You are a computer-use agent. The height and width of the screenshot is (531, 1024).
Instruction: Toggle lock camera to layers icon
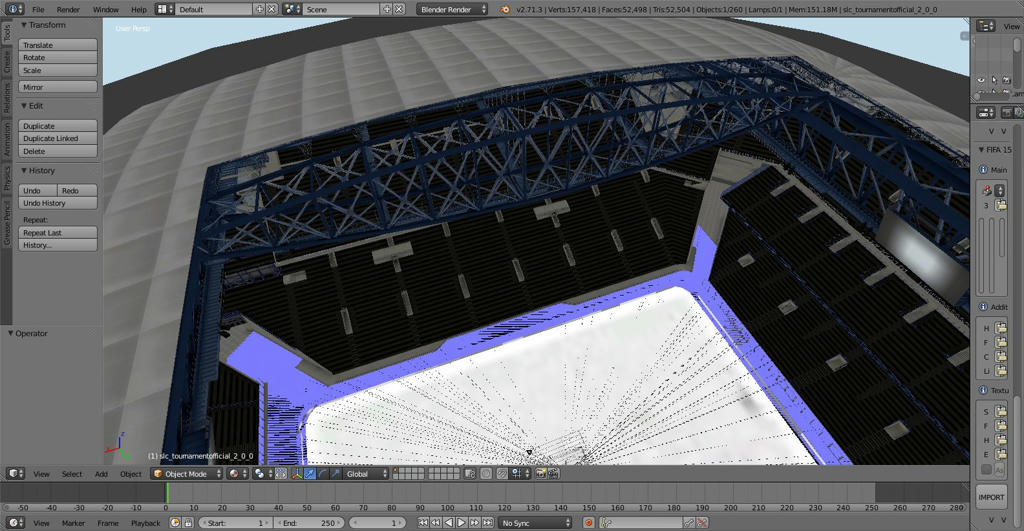tap(469, 474)
